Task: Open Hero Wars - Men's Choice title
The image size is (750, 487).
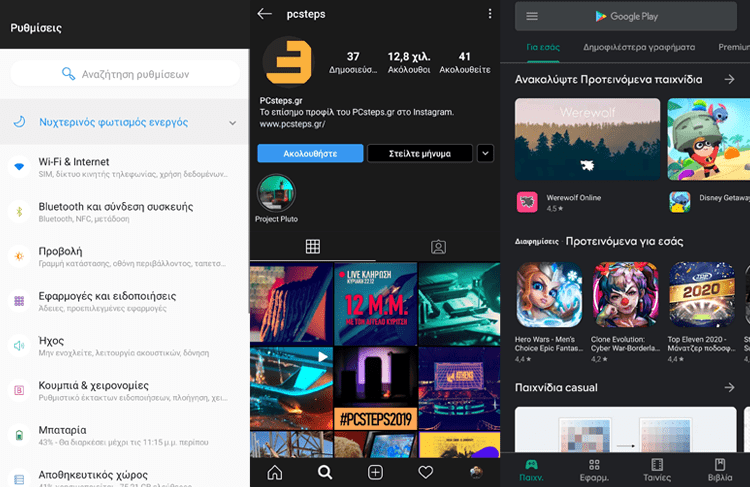Action: [x=548, y=344]
